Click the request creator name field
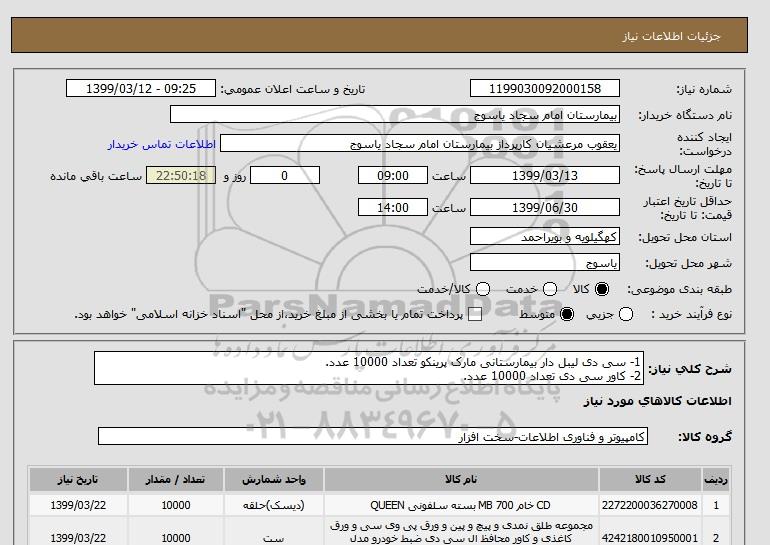Image resolution: width=770 pixels, height=545 pixels. point(420,143)
